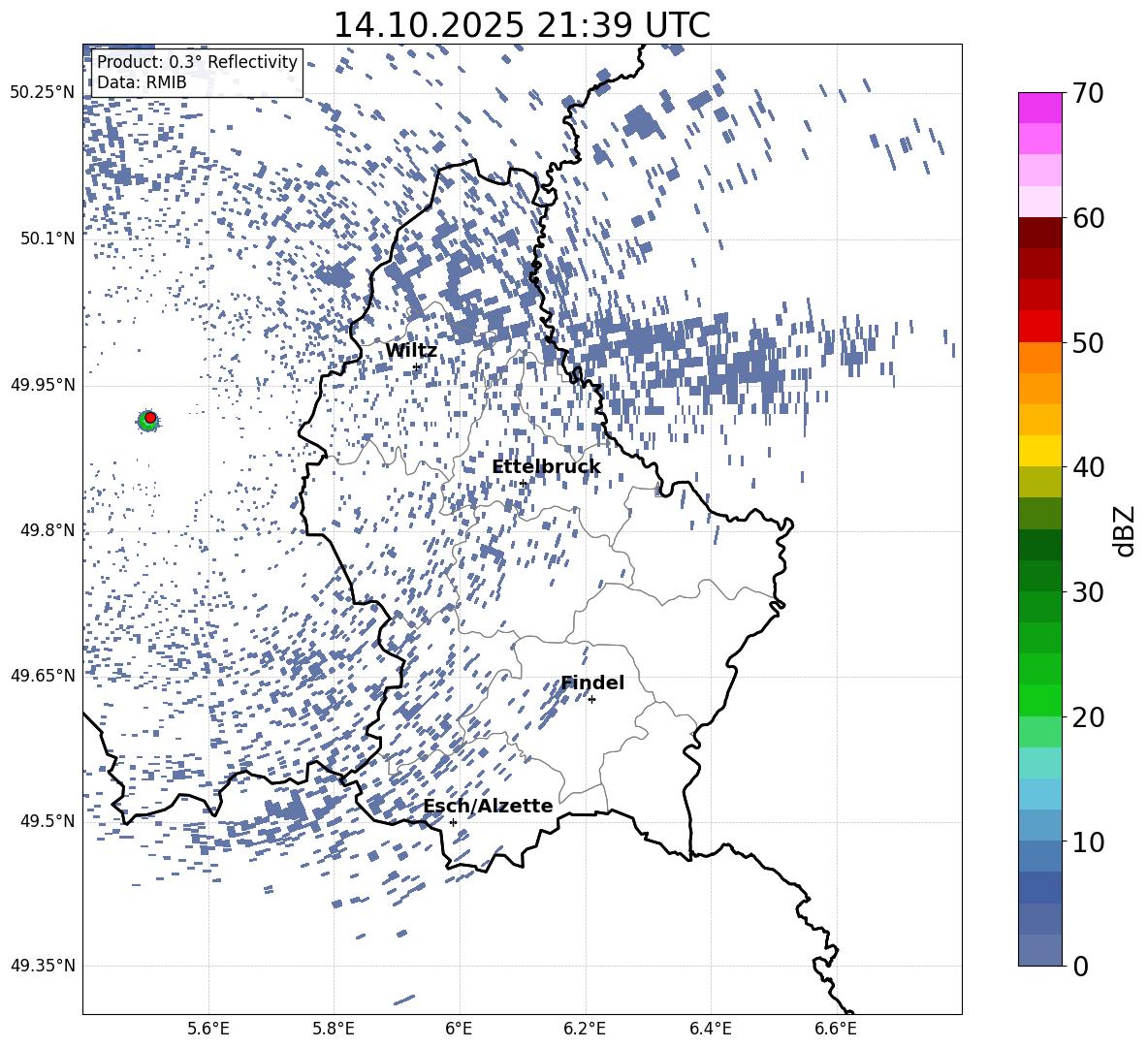Click the 49.5°N latitude label
Screen dimensions: 1148x1048
pyautogui.click(x=48, y=820)
